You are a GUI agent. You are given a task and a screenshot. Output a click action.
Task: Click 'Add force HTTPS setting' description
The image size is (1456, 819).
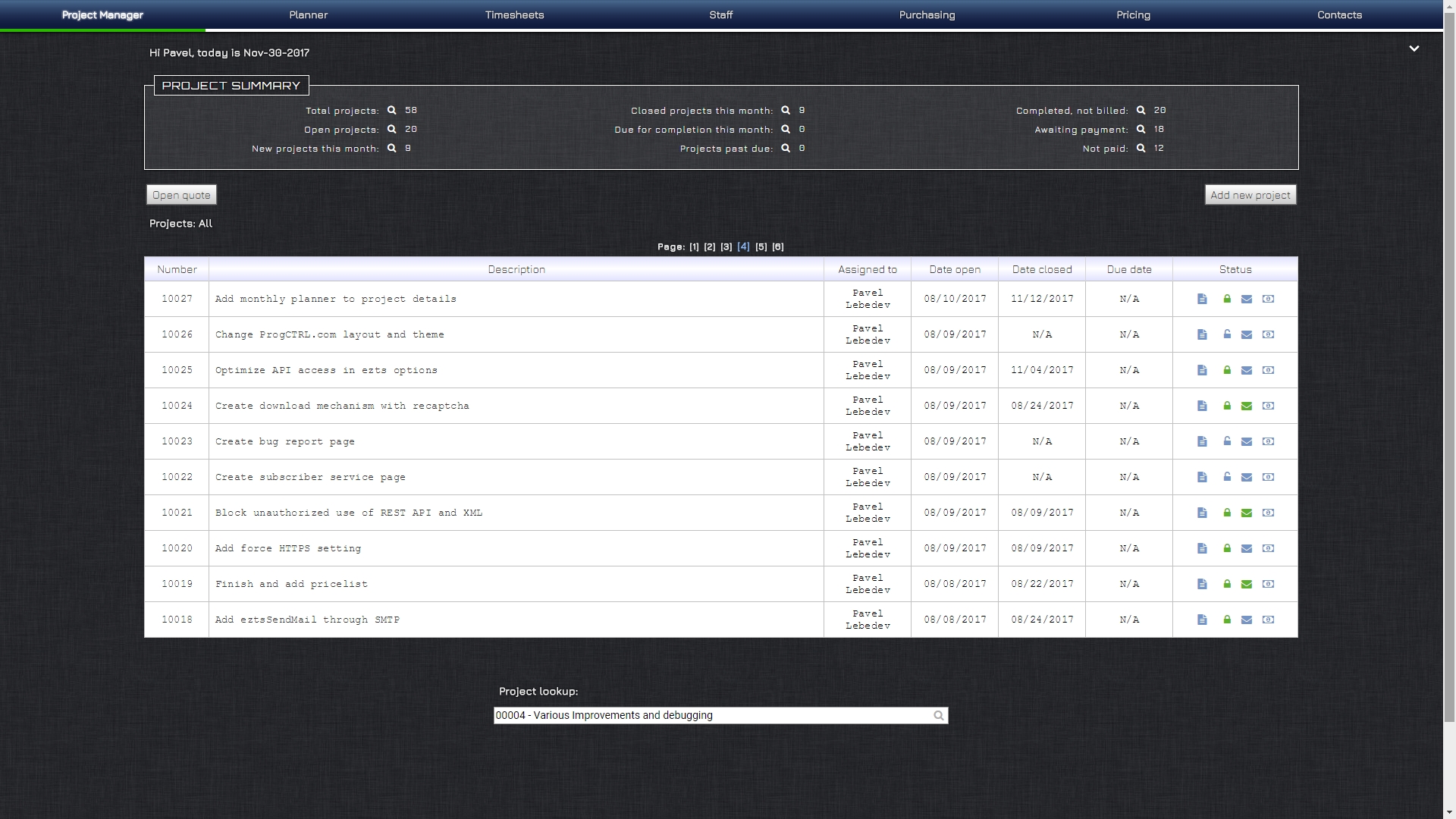[x=288, y=548]
